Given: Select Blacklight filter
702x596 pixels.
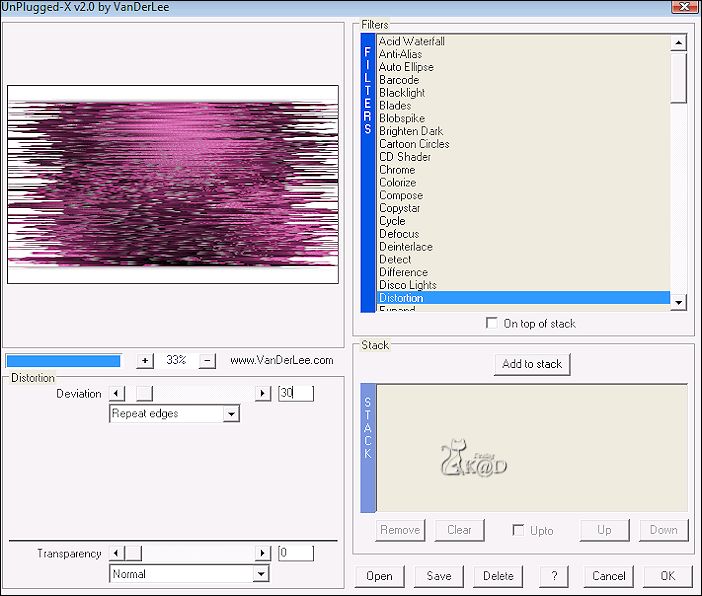Looking at the screenshot, I should [523, 93].
